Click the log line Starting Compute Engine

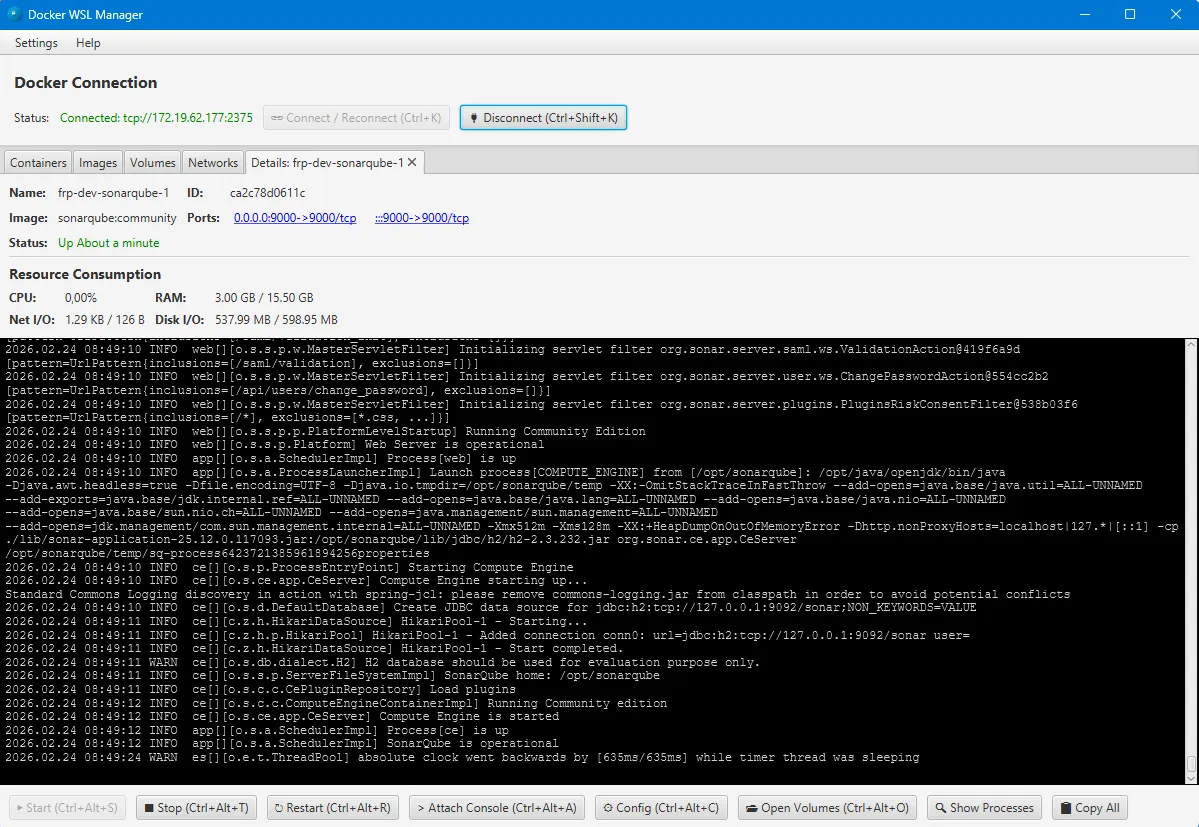[x=290, y=567]
